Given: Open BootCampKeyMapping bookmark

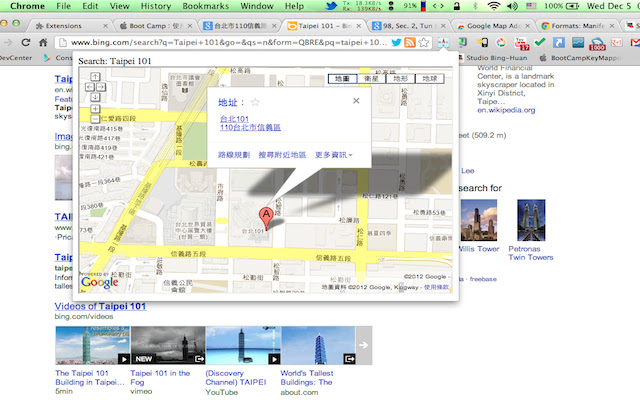Looking at the screenshot, I should tap(580, 58).
